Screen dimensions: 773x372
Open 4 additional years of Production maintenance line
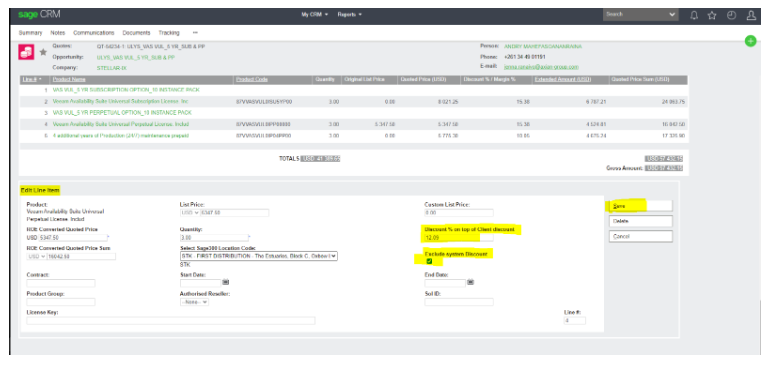click(121, 135)
